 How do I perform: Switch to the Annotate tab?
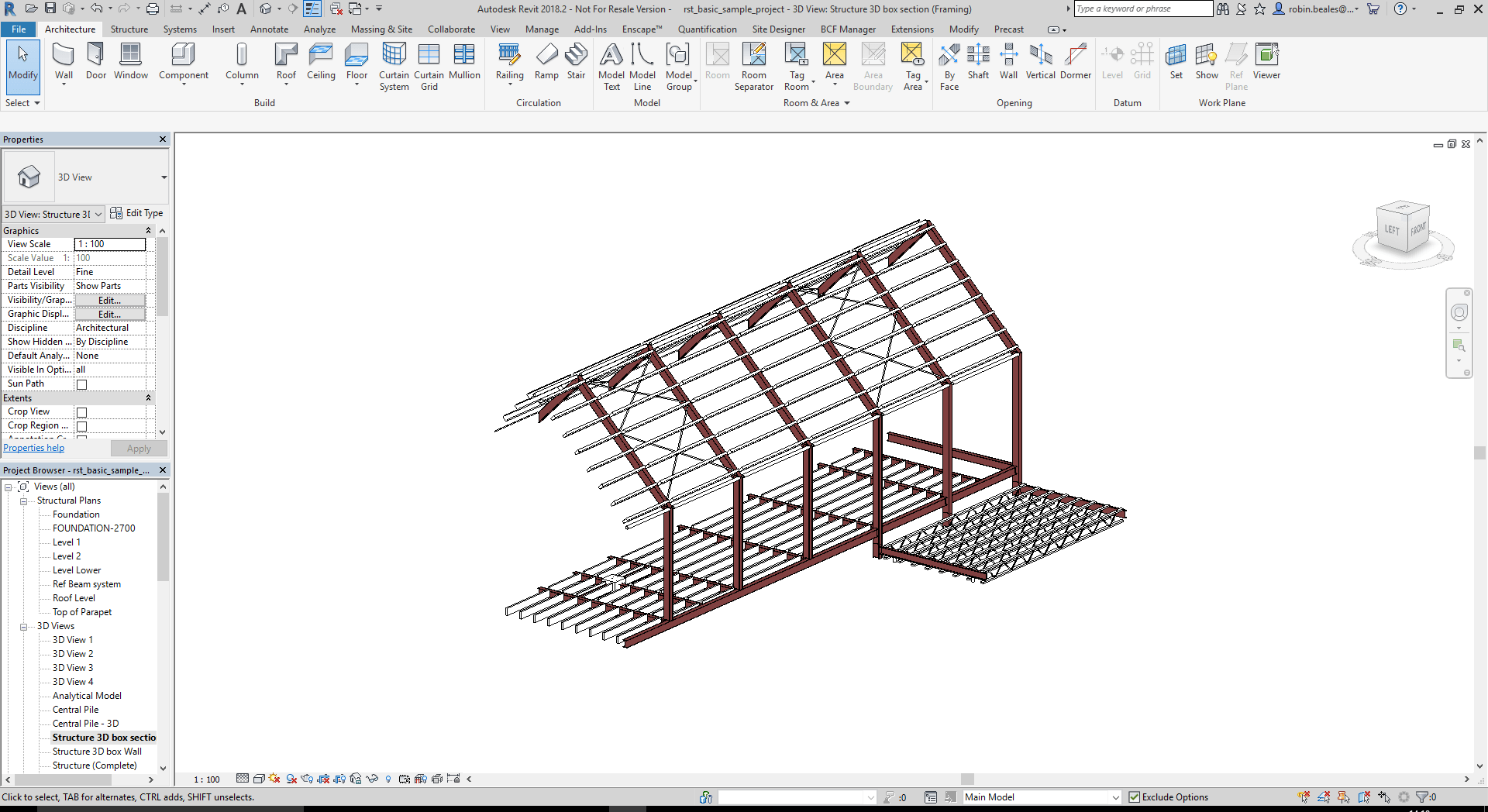[x=269, y=29]
